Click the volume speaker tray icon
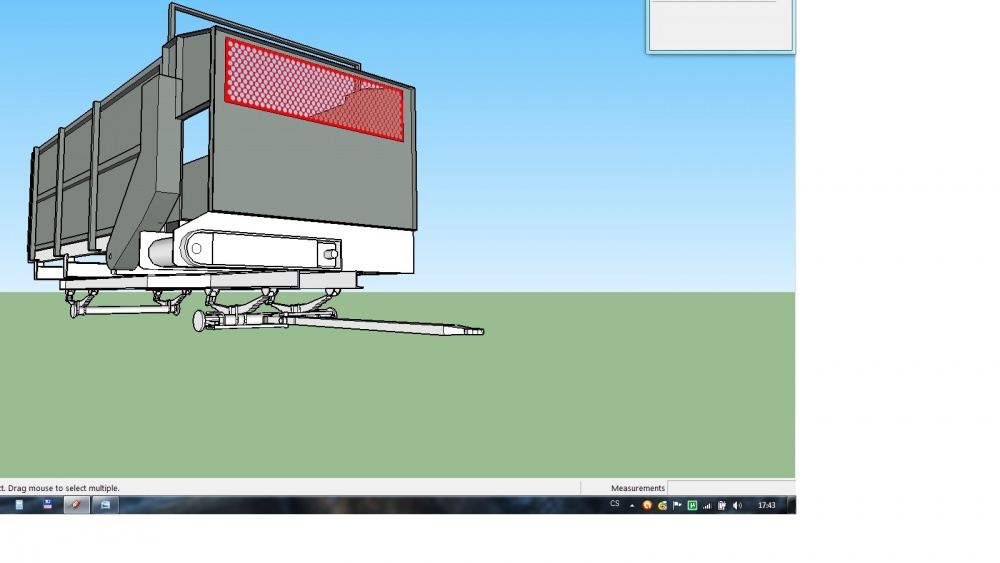 click(x=737, y=506)
